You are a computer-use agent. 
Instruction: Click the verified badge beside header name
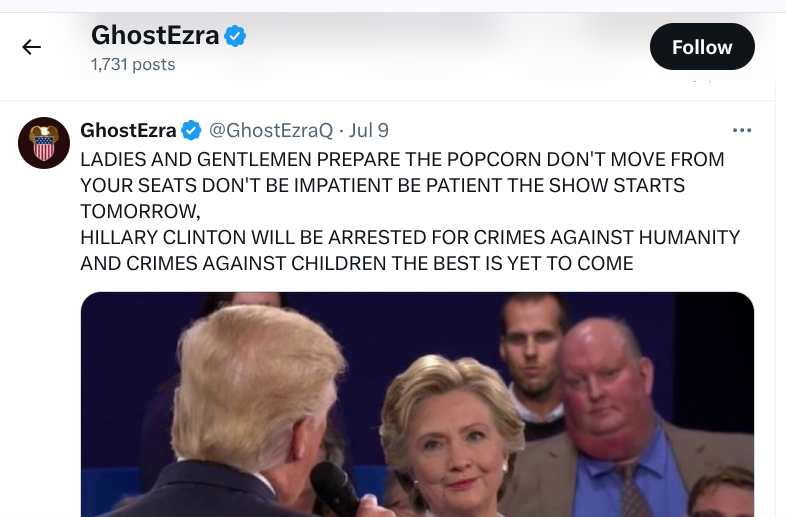(x=235, y=36)
